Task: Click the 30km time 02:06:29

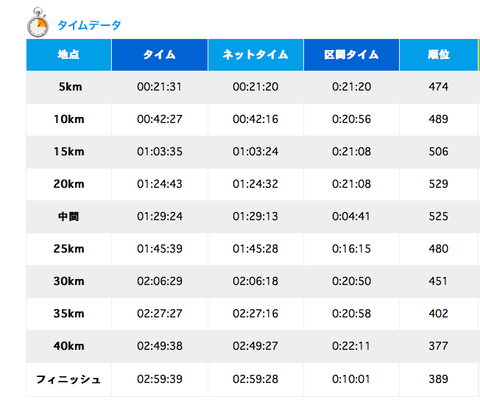Action: tap(159, 281)
